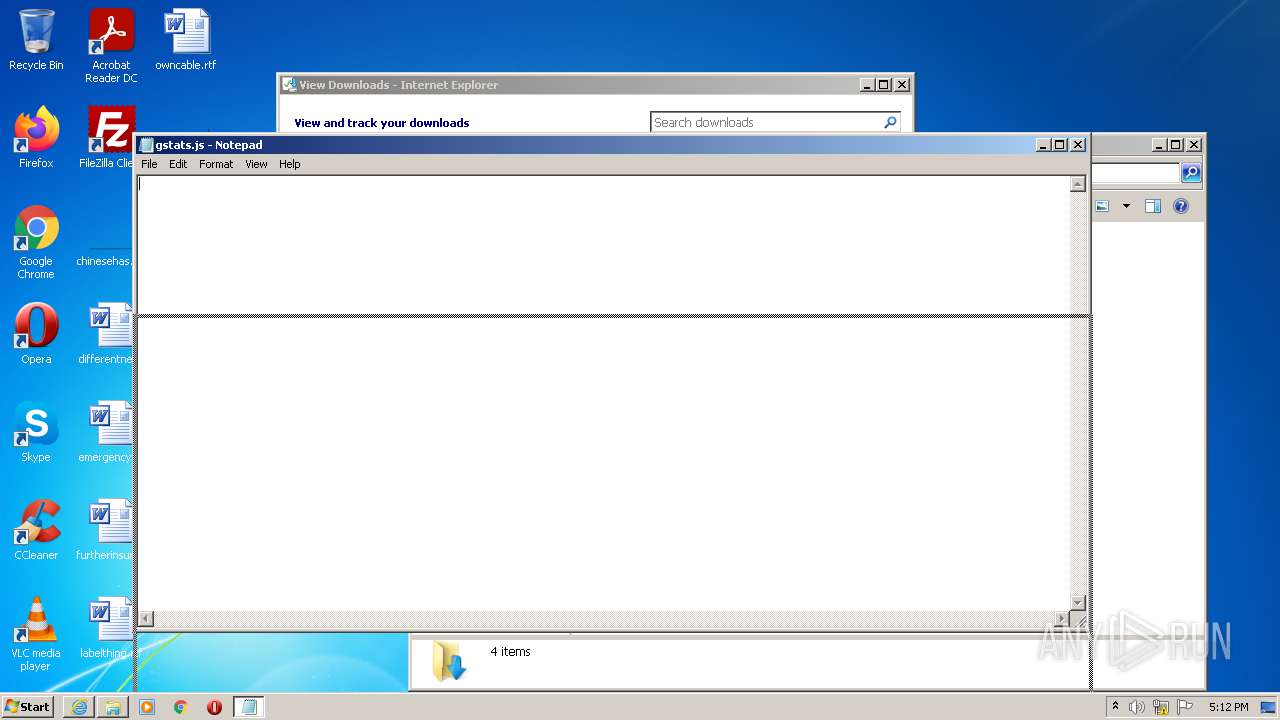The width and height of the screenshot is (1280, 720).
Task: Open the Recycle Bin desktop icon
Action: [36, 40]
